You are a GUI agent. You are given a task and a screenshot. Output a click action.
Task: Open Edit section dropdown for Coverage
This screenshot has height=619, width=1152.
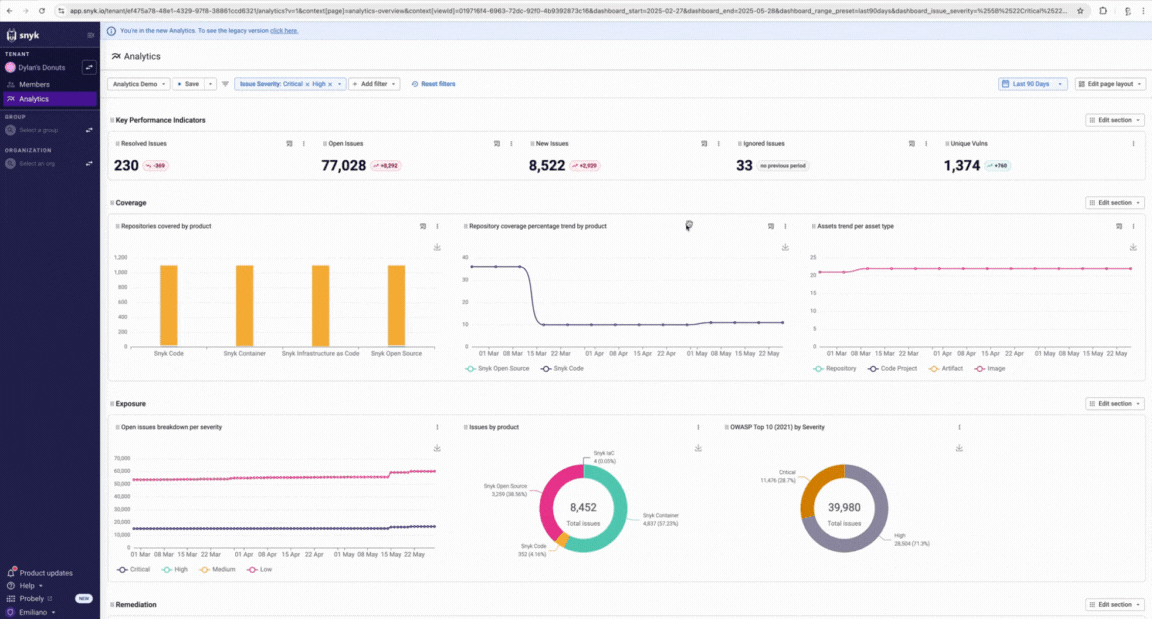pyautogui.click(x=1115, y=203)
